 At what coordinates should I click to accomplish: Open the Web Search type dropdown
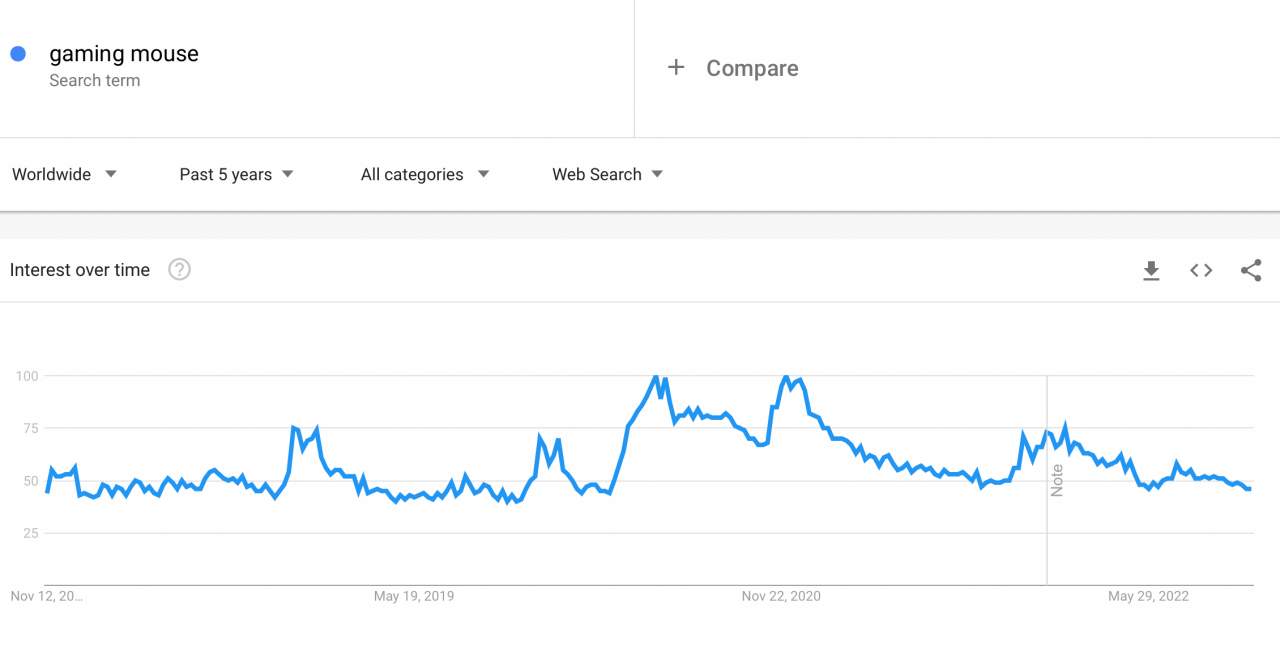[606, 174]
